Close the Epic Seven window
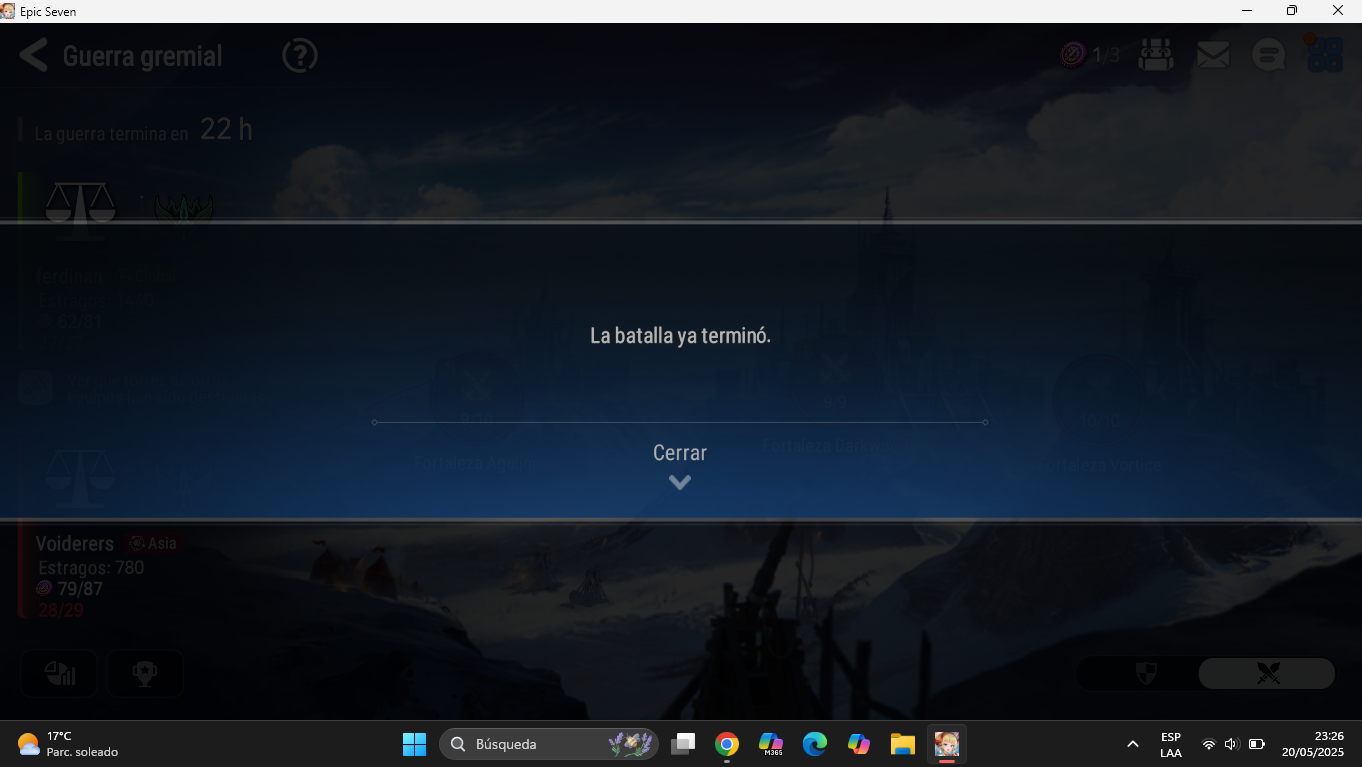This screenshot has height=767, width=1362. [x=1338, y=11]
